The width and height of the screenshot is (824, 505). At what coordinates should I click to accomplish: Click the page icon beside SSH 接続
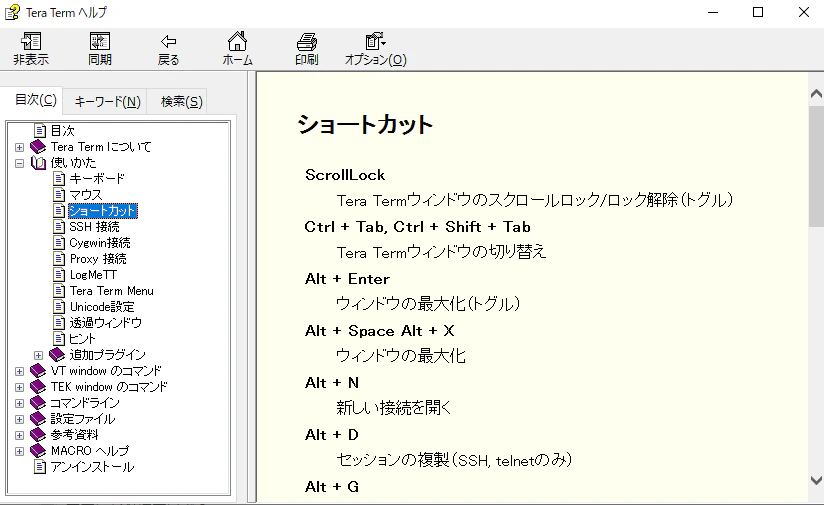pos(59,226)
